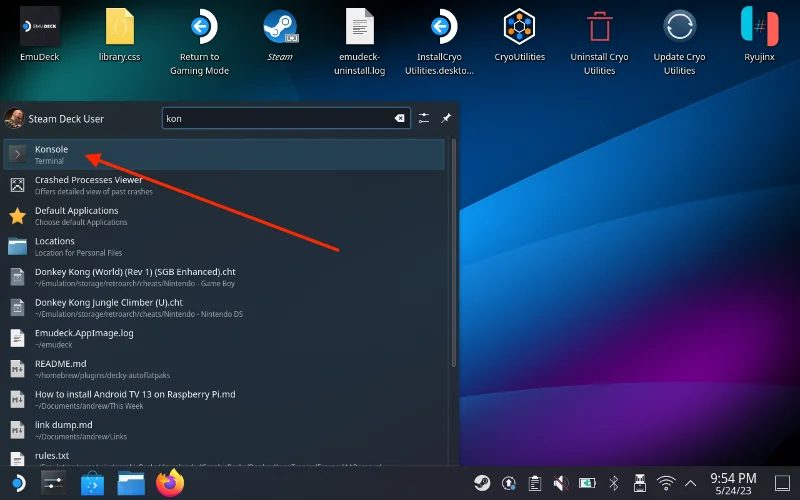Expand hidden system tray icons

(690, 483)
